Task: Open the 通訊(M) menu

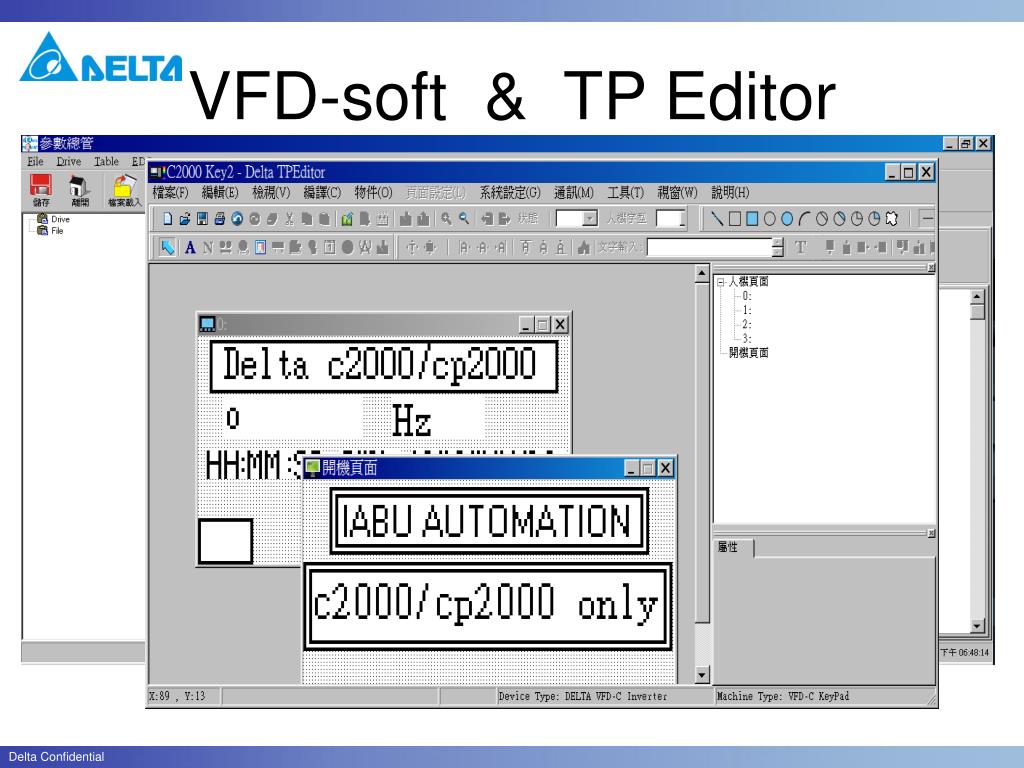Action: 573,193
